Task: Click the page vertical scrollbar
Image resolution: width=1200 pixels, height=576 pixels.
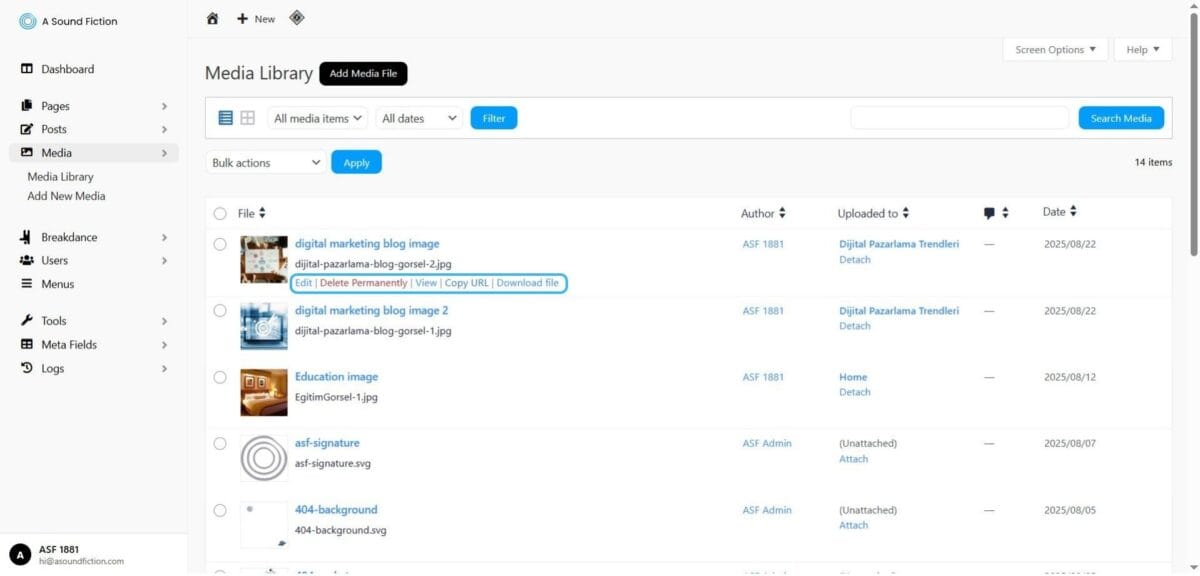Action: tap(1192, 130)
